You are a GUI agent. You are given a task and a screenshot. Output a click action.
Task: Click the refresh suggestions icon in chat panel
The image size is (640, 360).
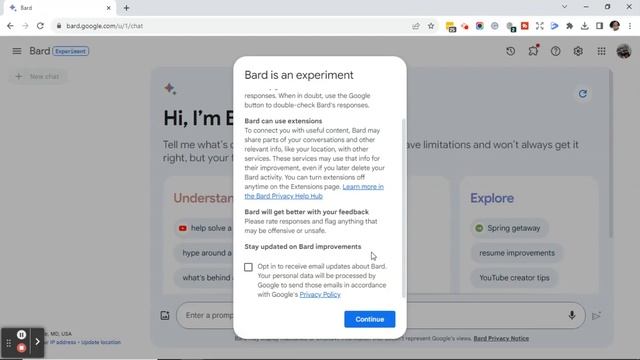coord(582,94)
